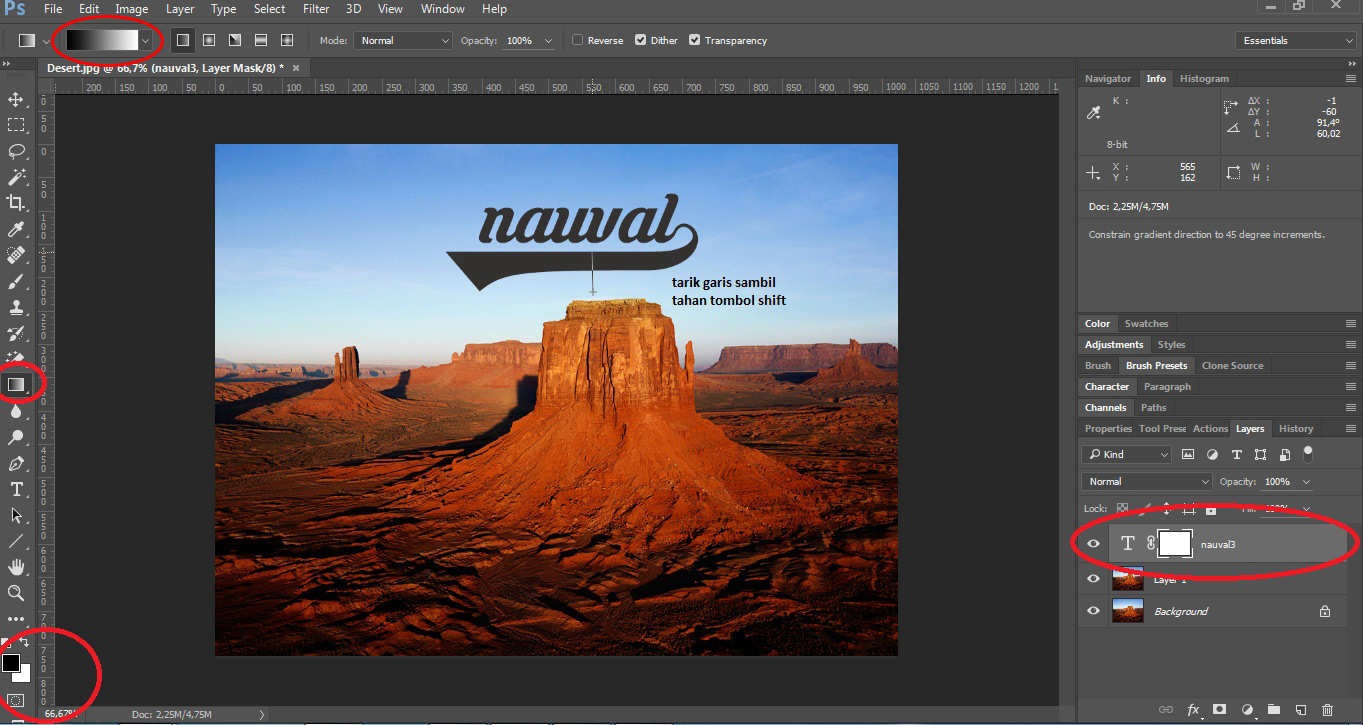Enable the Reverse checkbox

point(578,40)
